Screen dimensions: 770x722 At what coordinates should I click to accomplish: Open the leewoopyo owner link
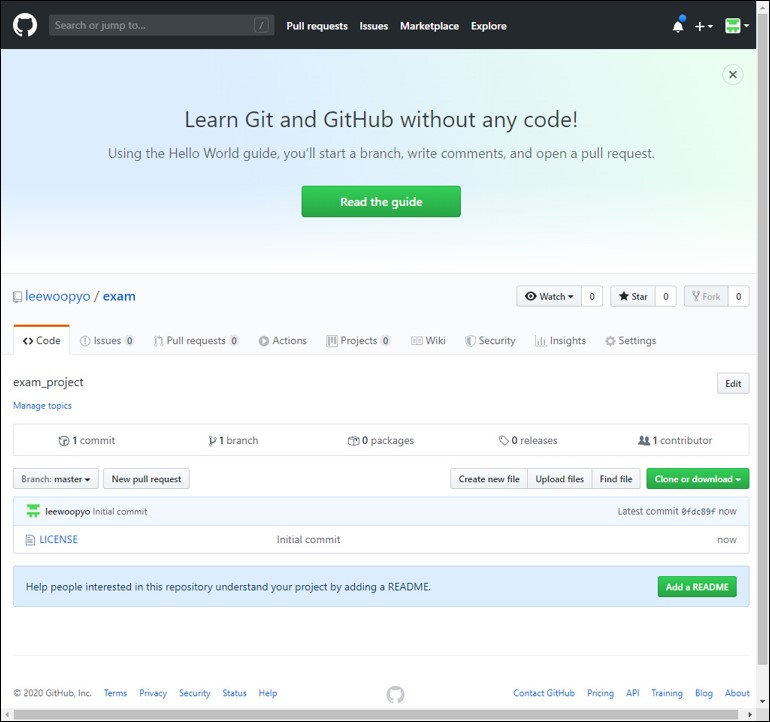coord(57,296)
